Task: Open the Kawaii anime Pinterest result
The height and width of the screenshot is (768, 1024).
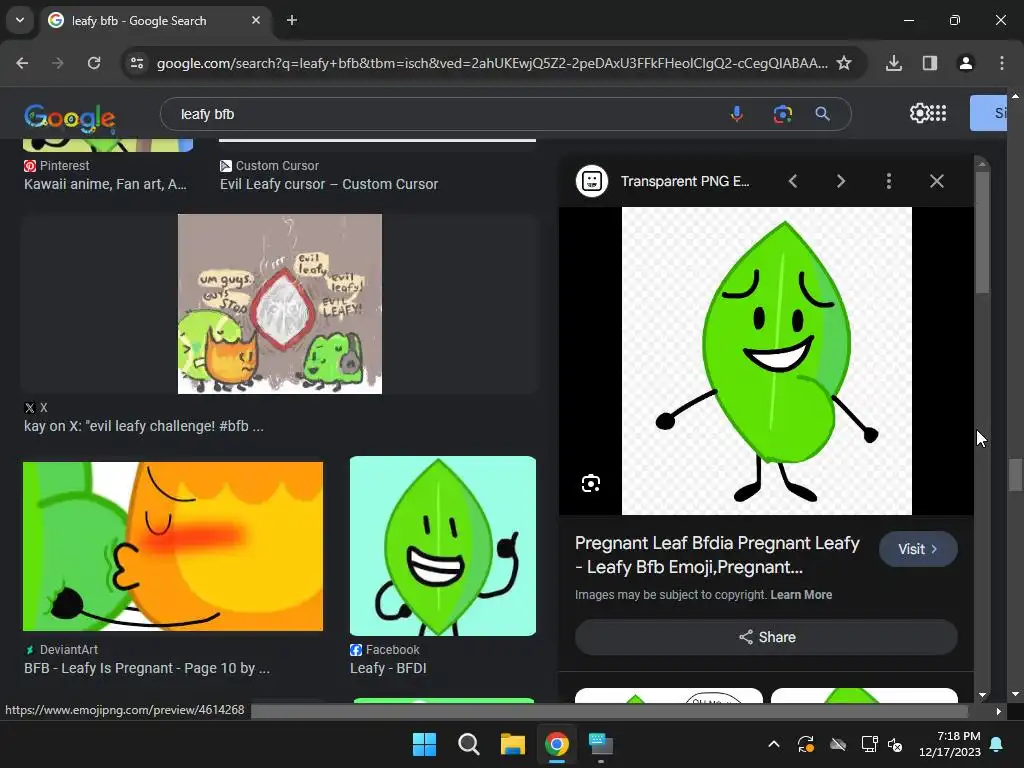Action: 105,184
